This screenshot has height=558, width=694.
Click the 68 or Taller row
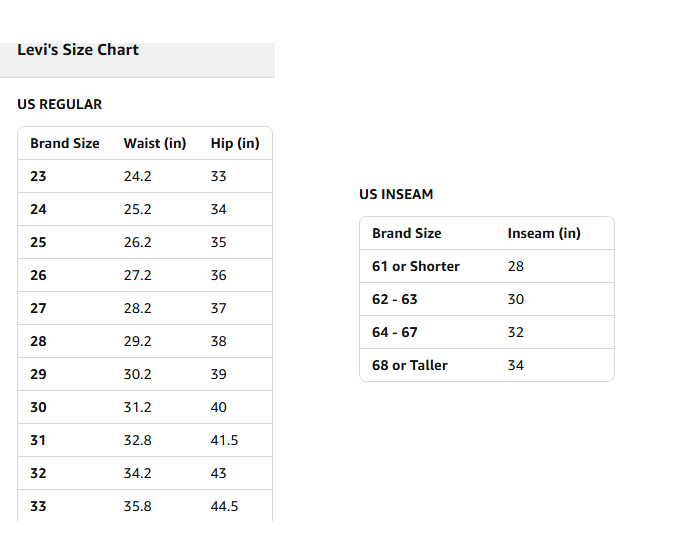tap(410, 365)
